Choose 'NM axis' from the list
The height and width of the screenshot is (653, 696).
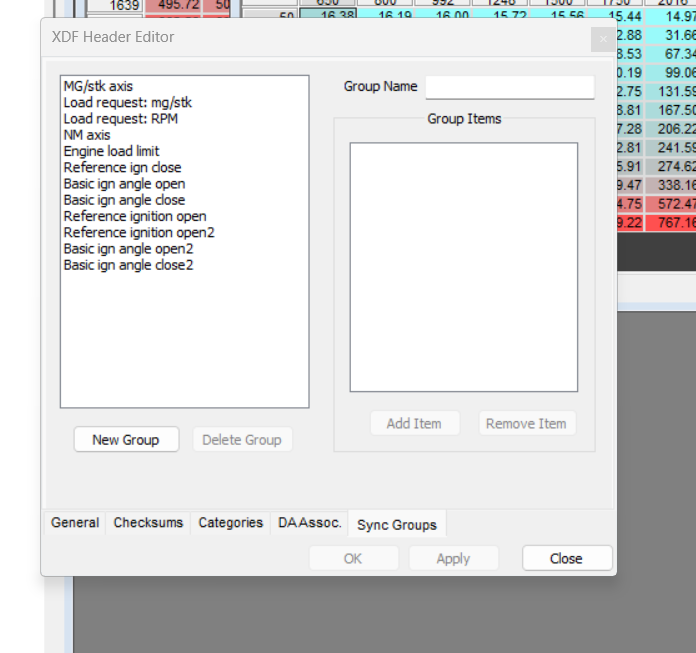point(87,135)
